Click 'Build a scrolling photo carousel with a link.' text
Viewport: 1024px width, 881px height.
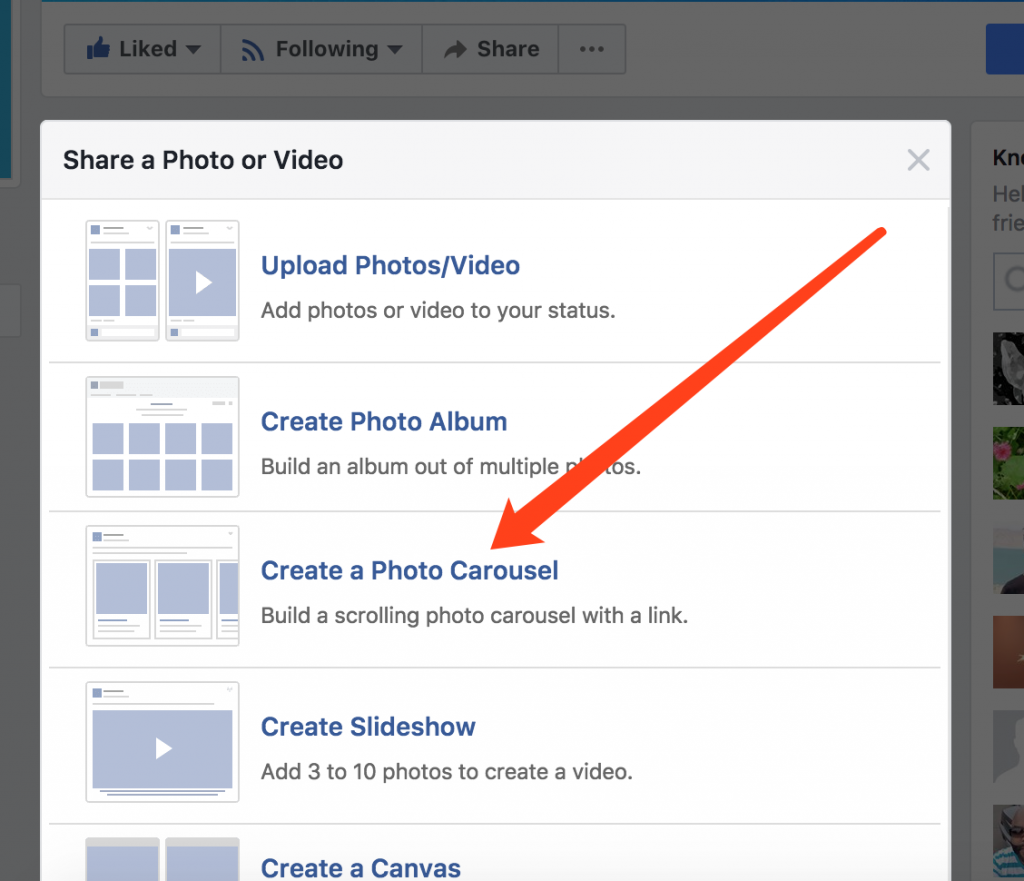coord(475,615)
